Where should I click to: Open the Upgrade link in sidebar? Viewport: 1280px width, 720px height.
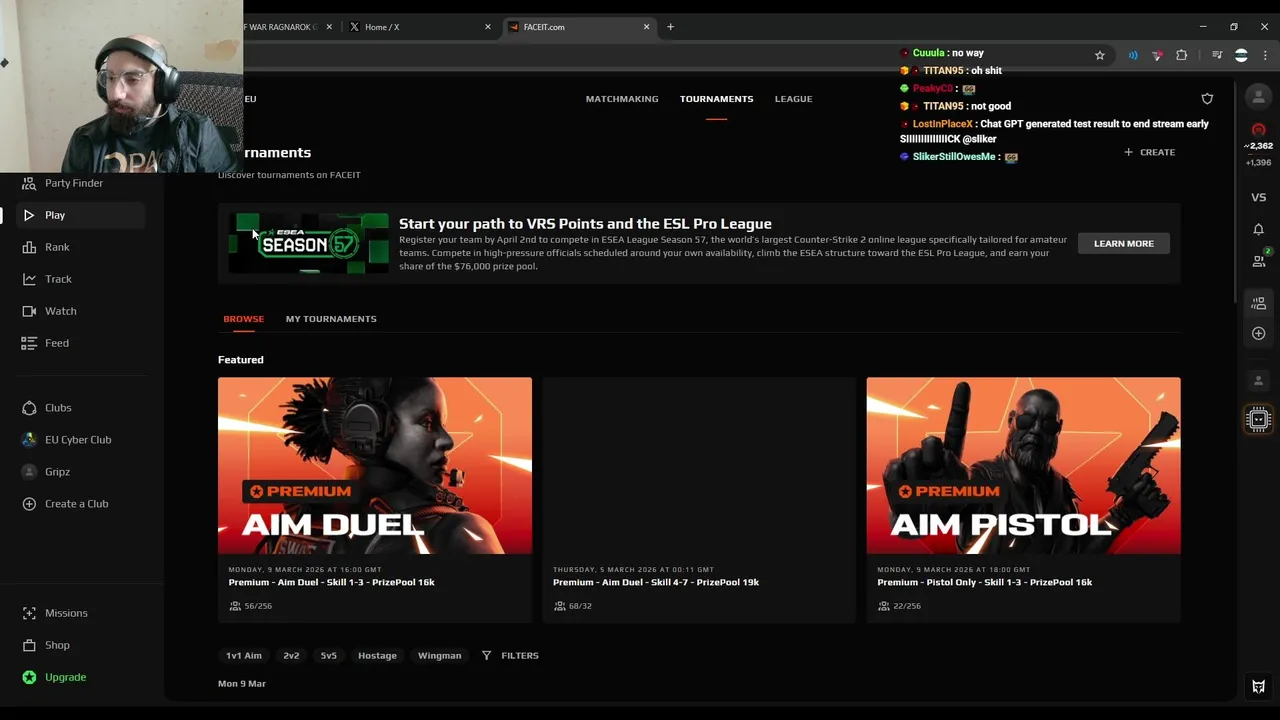click(x=66, y=677)
